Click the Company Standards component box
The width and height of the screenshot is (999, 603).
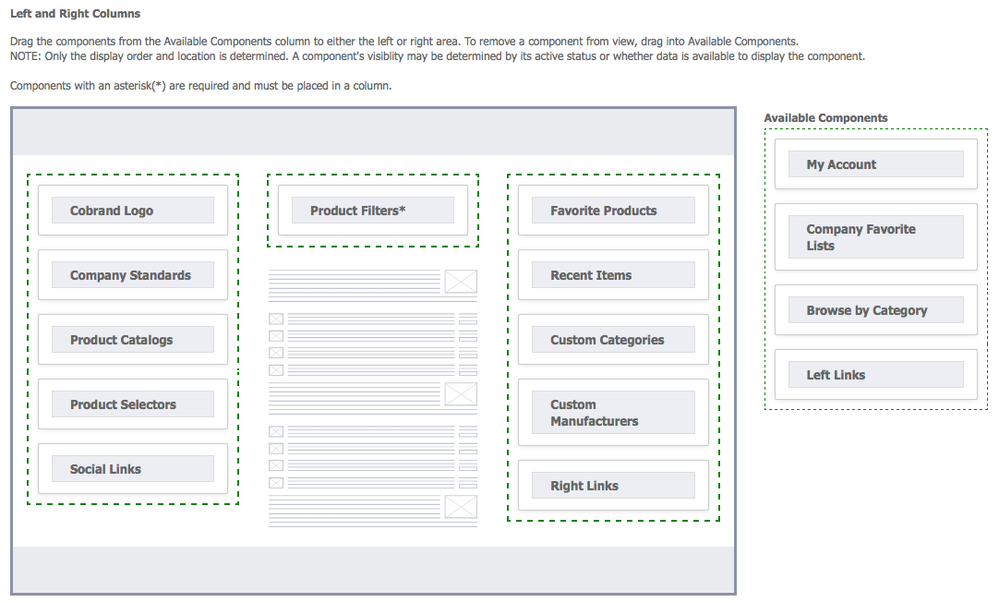tap(132, 275)
